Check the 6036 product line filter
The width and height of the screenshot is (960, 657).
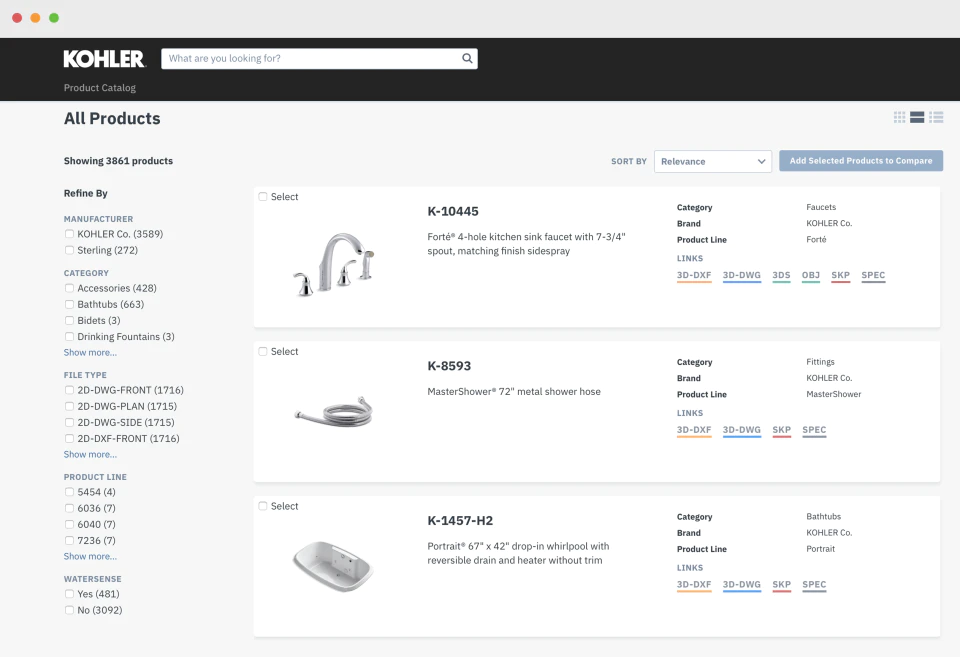pos(69,508)
